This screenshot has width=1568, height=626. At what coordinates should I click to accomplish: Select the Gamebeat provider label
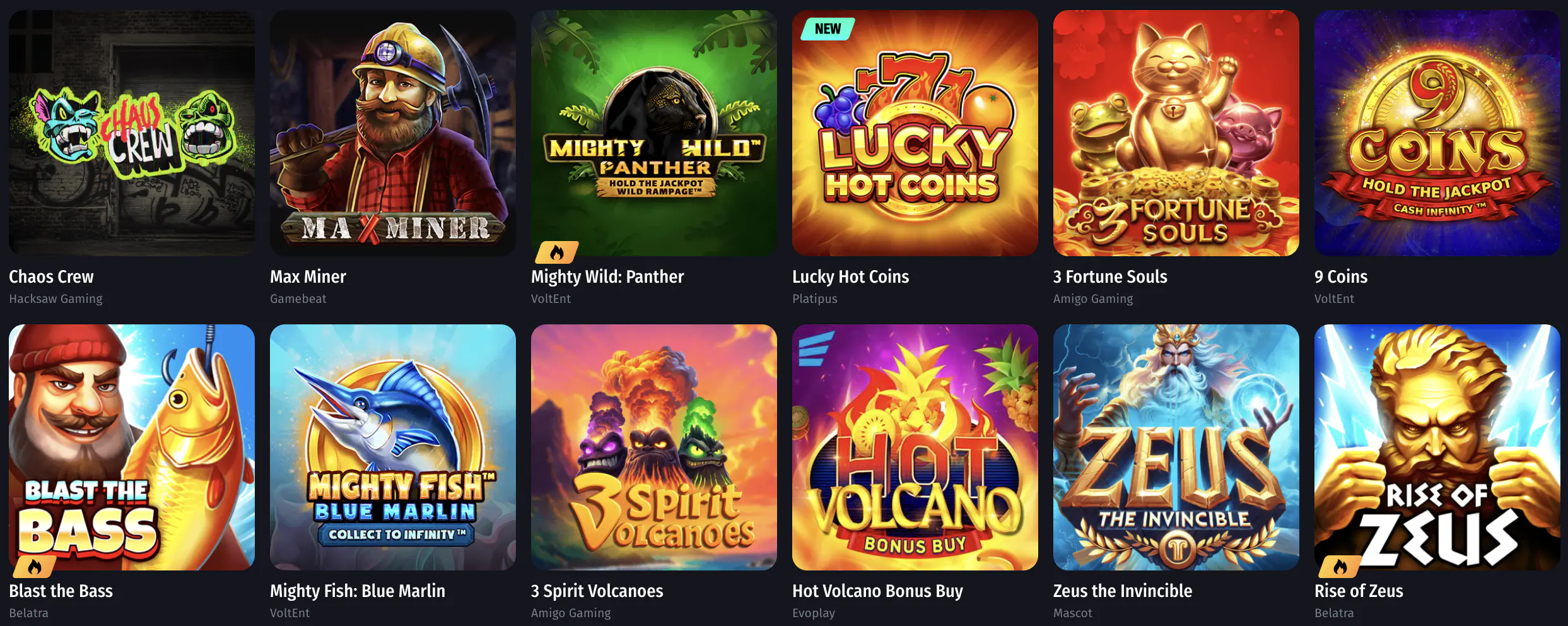coord(298,298)
